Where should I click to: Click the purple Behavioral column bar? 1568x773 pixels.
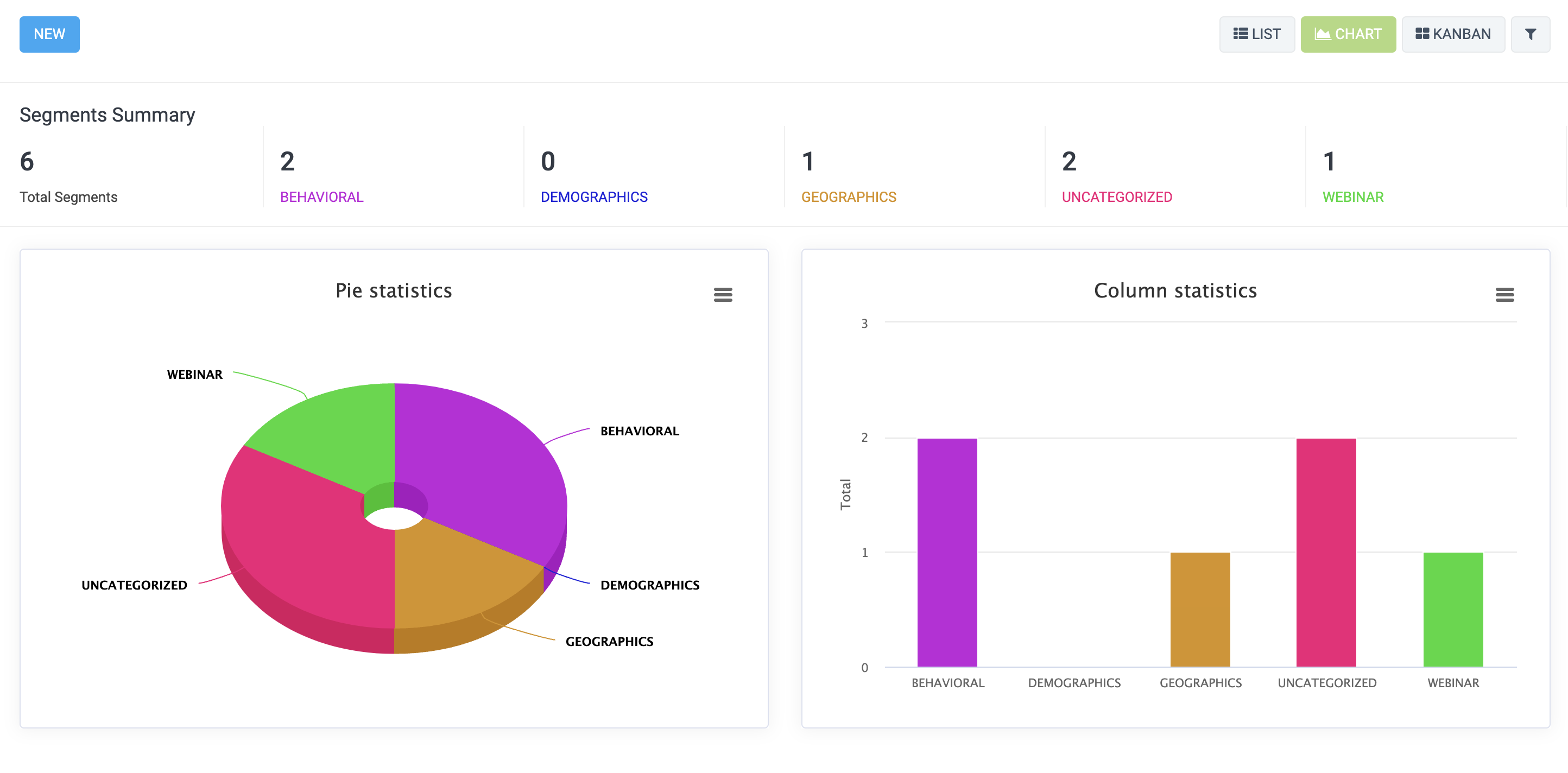click(947, 551)
